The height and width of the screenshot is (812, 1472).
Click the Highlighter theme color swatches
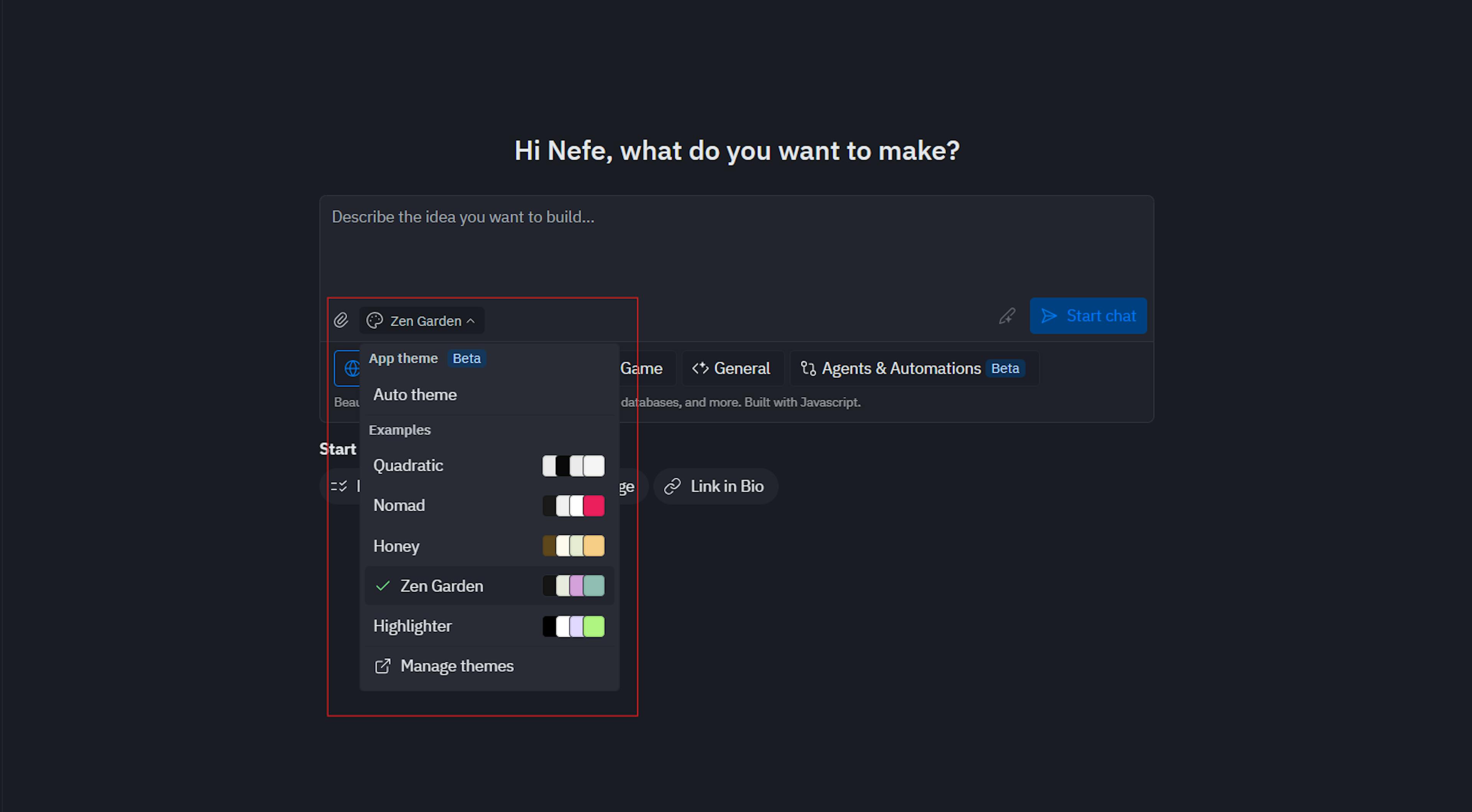click(x=573, y=626)
